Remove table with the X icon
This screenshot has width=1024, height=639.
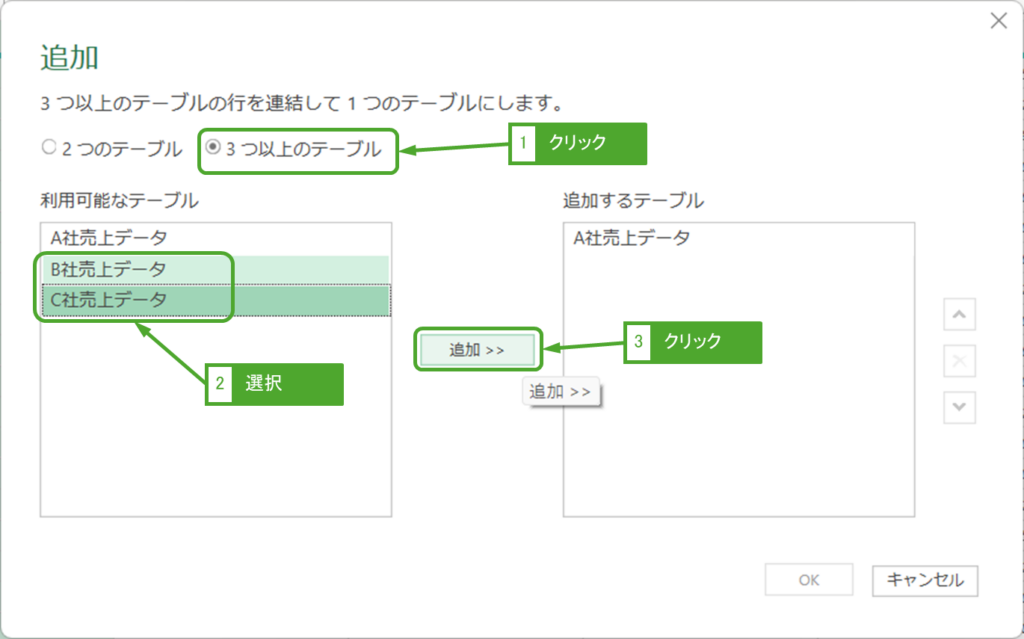959,361
